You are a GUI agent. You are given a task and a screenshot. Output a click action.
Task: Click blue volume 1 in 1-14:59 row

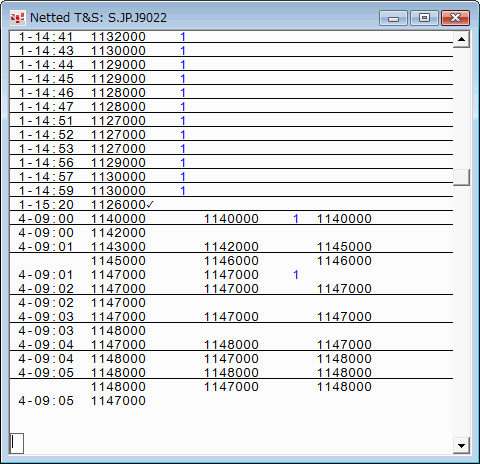183,191
